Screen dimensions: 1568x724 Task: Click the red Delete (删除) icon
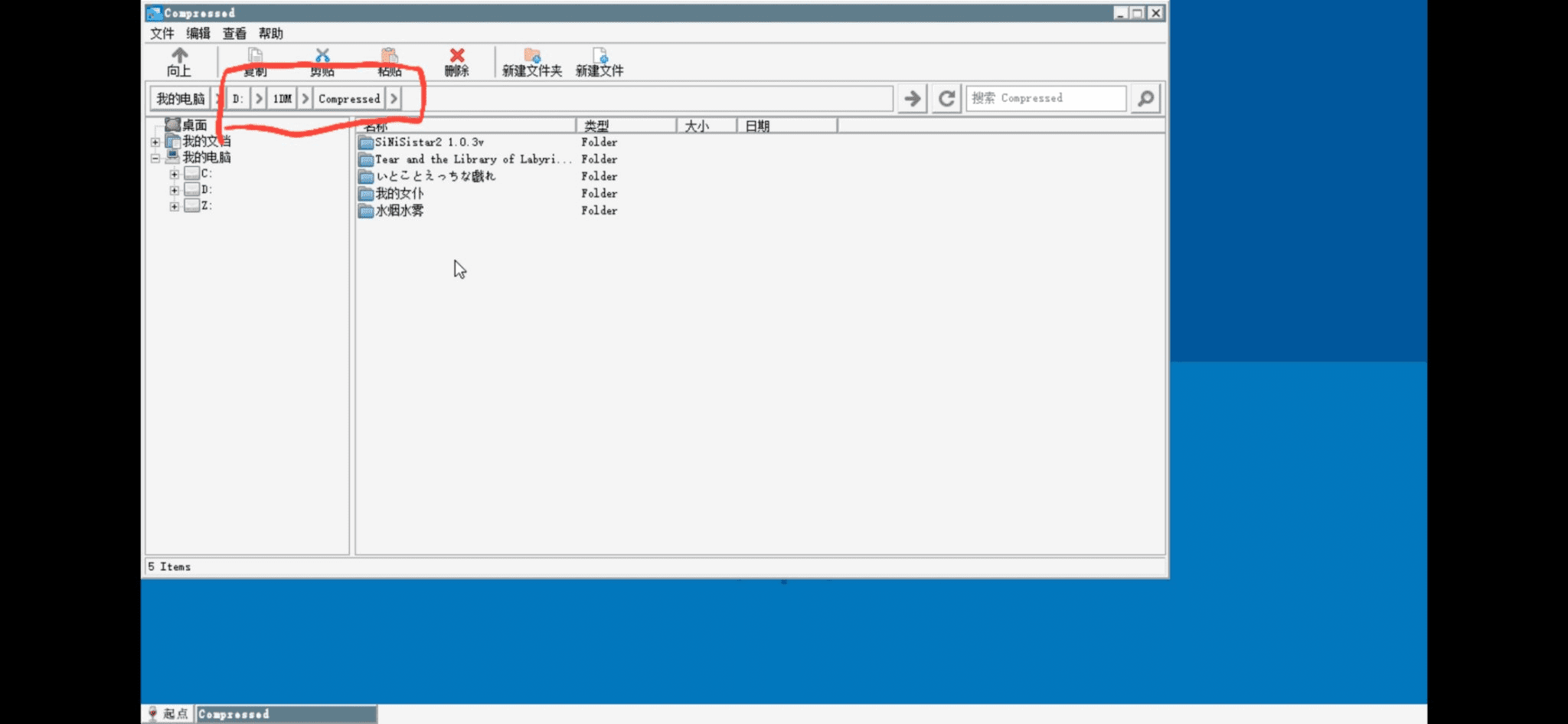pos(457,56)
